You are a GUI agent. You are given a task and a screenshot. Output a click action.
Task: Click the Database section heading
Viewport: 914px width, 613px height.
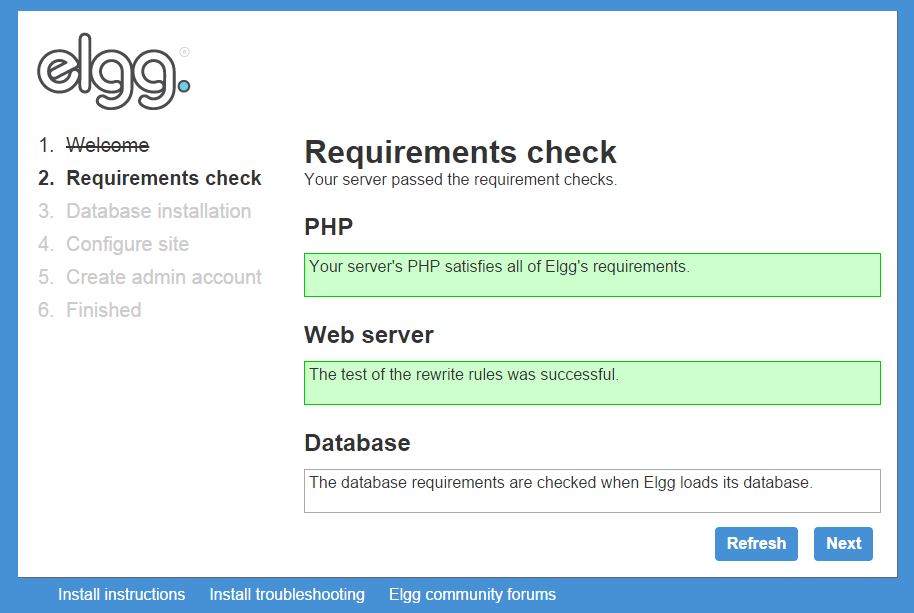coord(357,443)
